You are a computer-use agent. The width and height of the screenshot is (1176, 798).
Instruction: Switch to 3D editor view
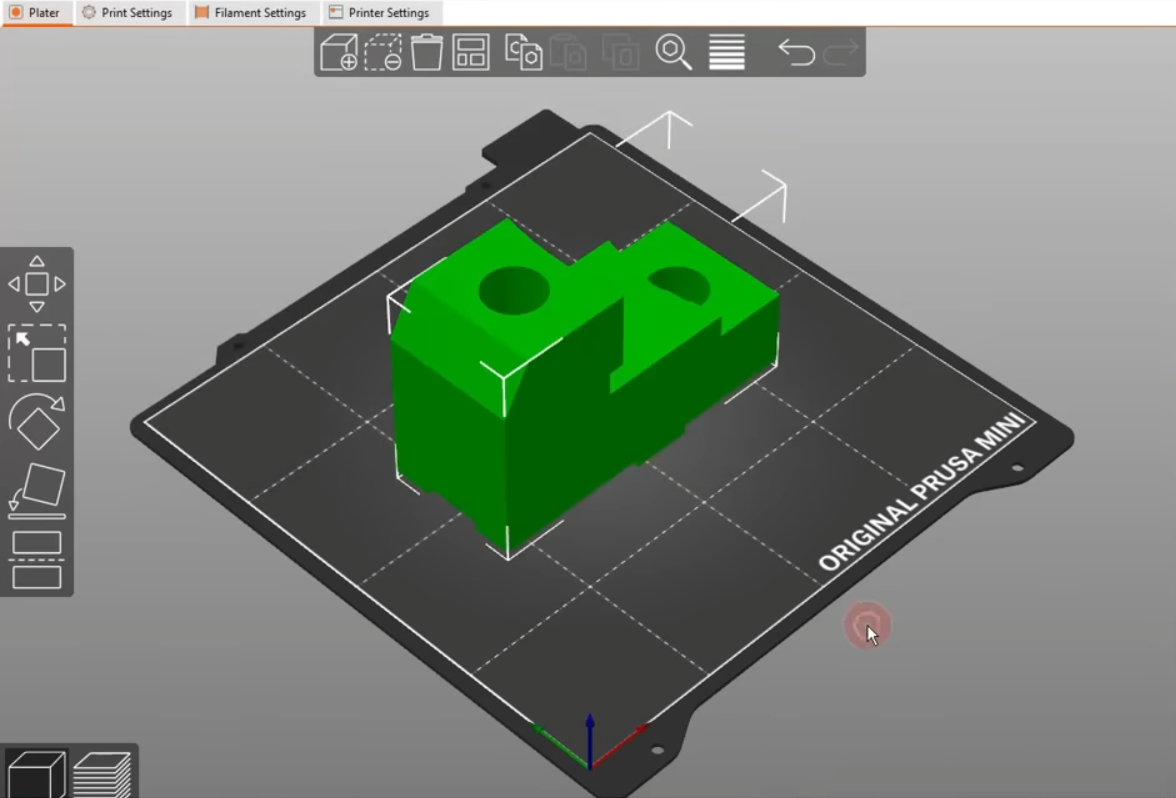36,773
